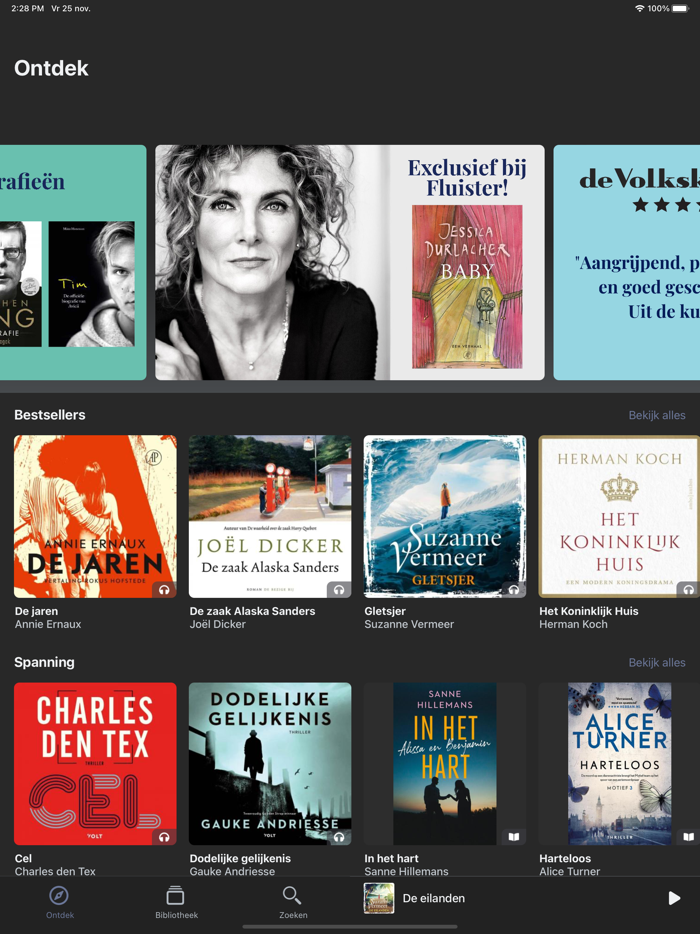Screen dimensions: 700x934
Task: Open the de Volkskrant review banner
Action: coord(627,262)
